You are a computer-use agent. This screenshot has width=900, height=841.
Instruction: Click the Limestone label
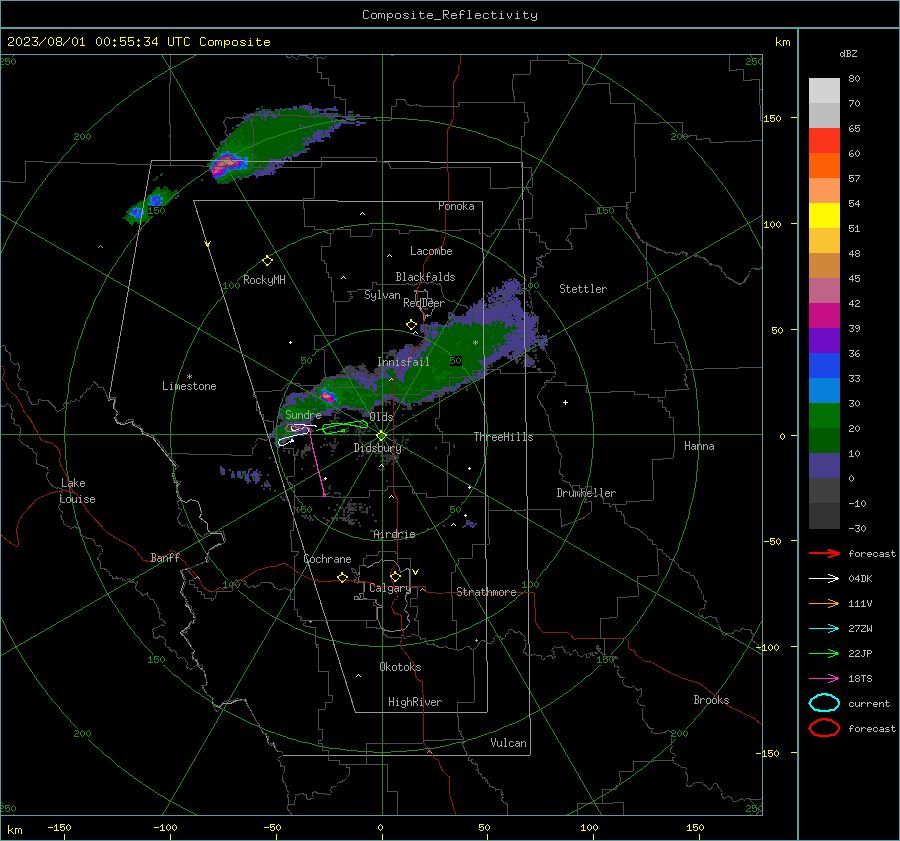pos(189,386)
